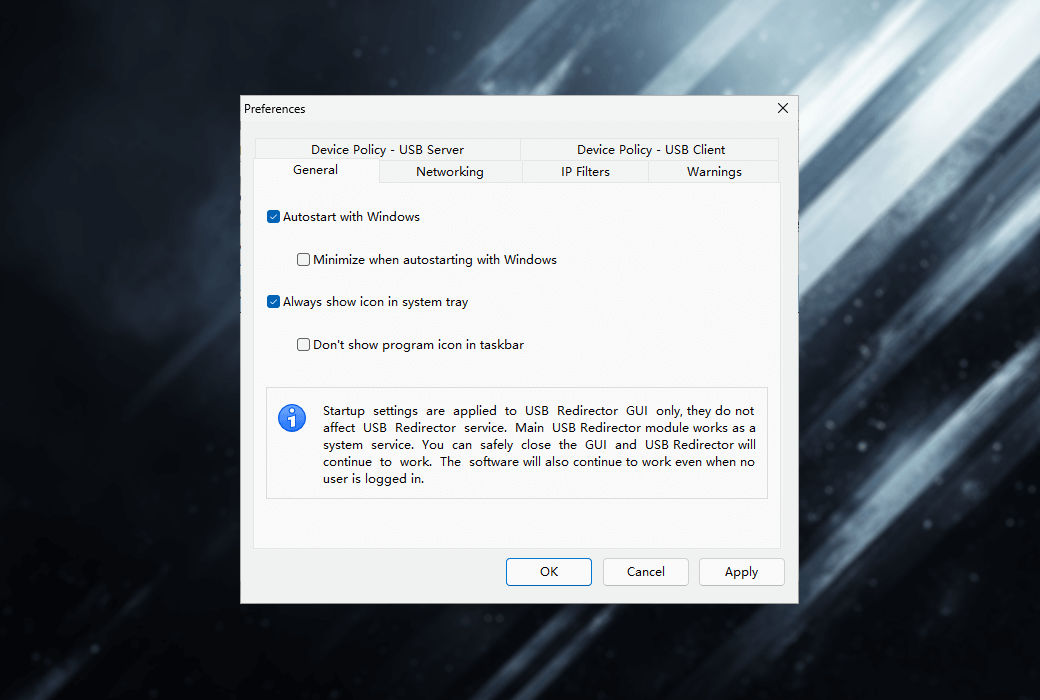This screenshot has width=1040, height=700.
Task: Uncheck Always show icon in system tray
Action: coord(273,302)
